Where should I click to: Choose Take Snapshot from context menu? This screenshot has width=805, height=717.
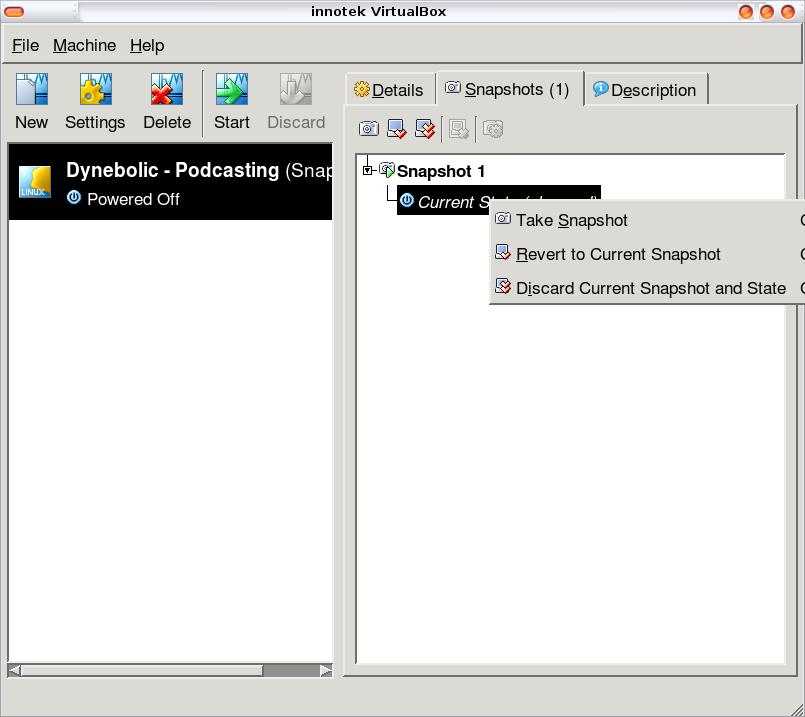tap(572, 220)
